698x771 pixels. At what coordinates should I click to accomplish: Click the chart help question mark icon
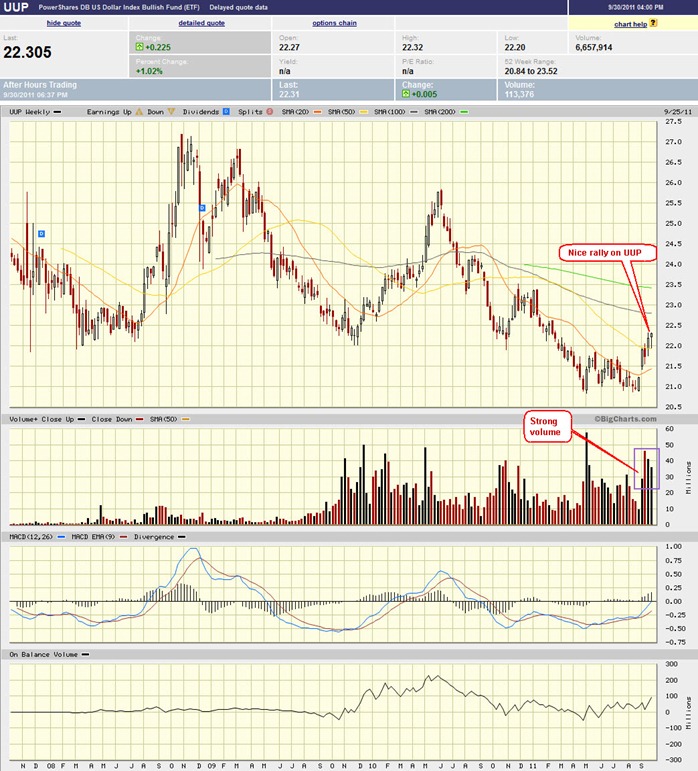click(653, 23)
